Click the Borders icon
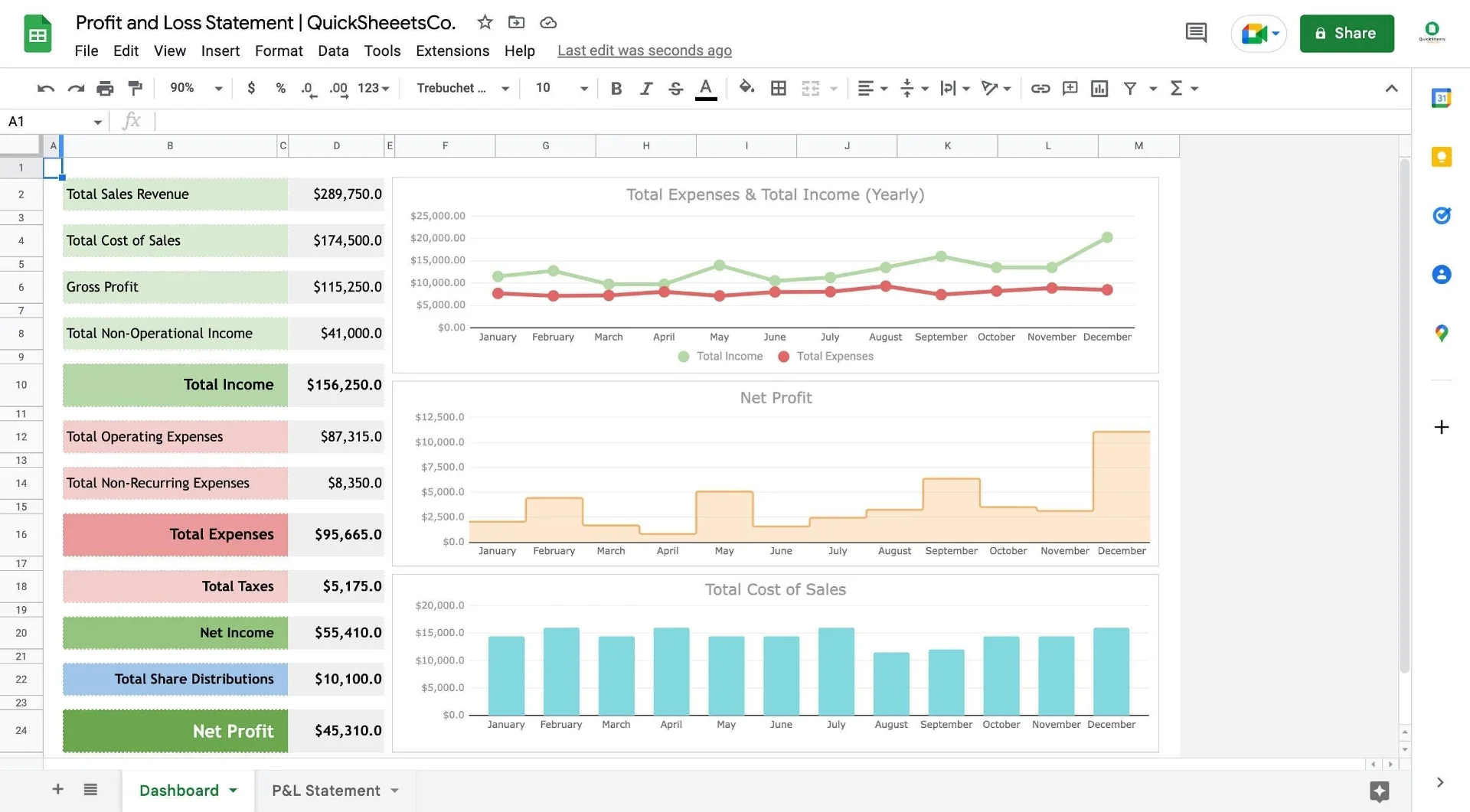Viewport: 1470px width, 812px height. [x=779, y=89]
